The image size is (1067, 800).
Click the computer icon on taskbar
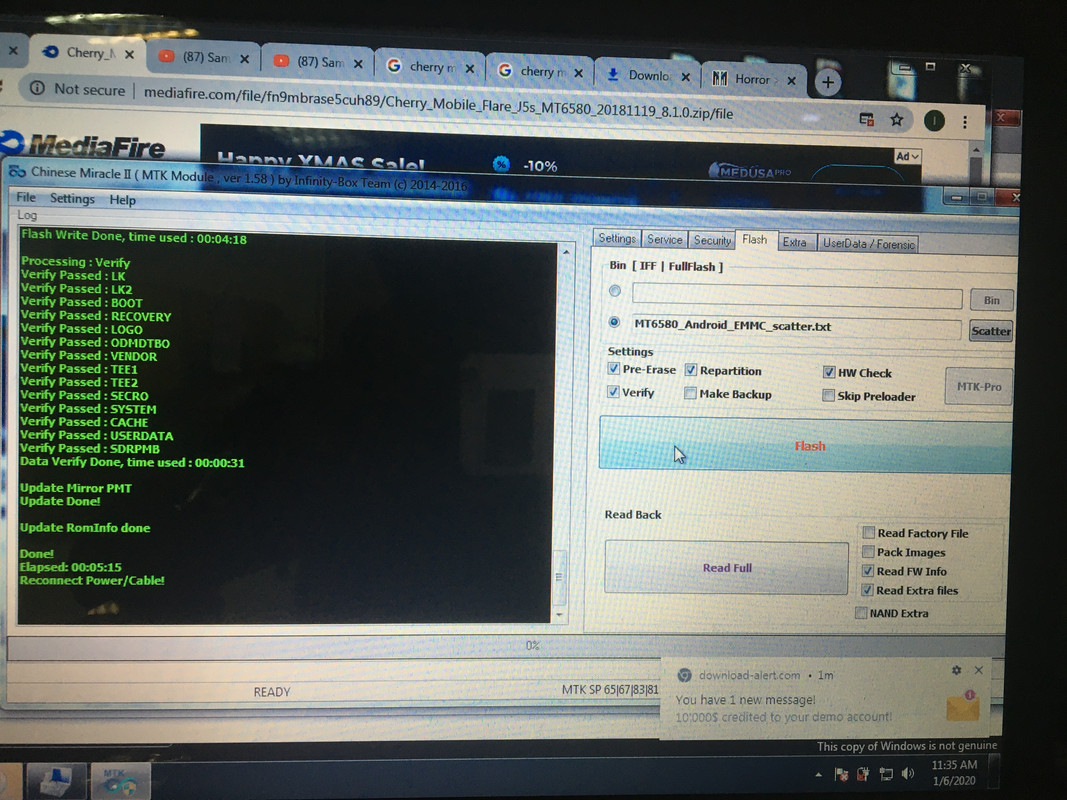(x=56, y=780)
